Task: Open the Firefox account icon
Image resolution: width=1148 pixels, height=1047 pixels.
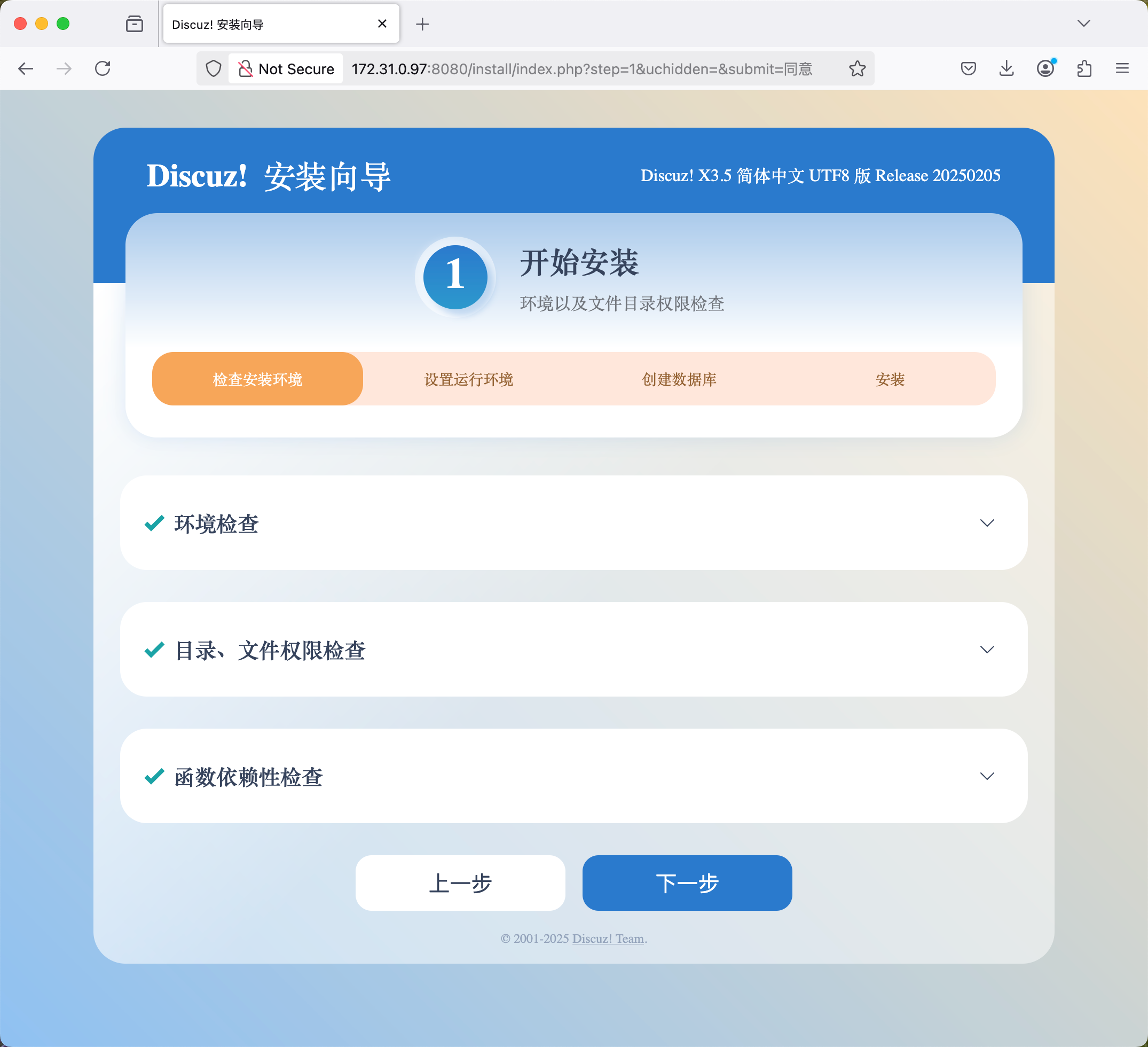Action: coord(1045,69)
